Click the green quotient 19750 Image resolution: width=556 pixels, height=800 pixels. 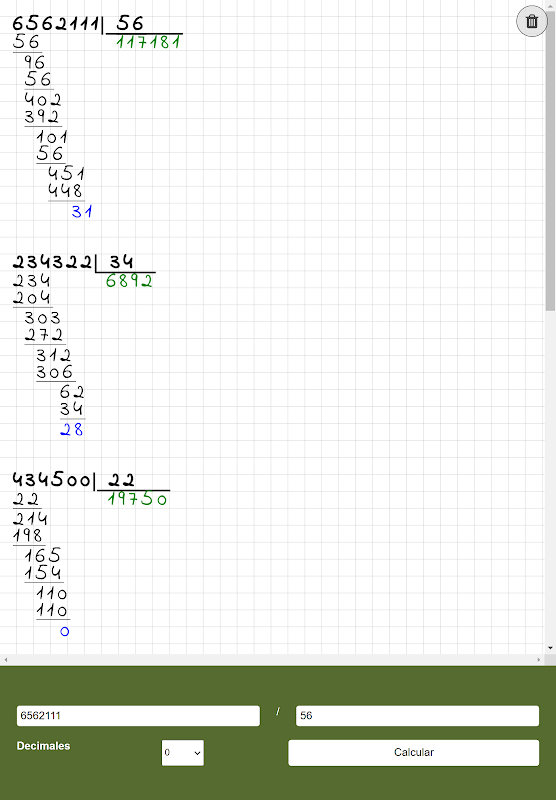tap(137, 498)
